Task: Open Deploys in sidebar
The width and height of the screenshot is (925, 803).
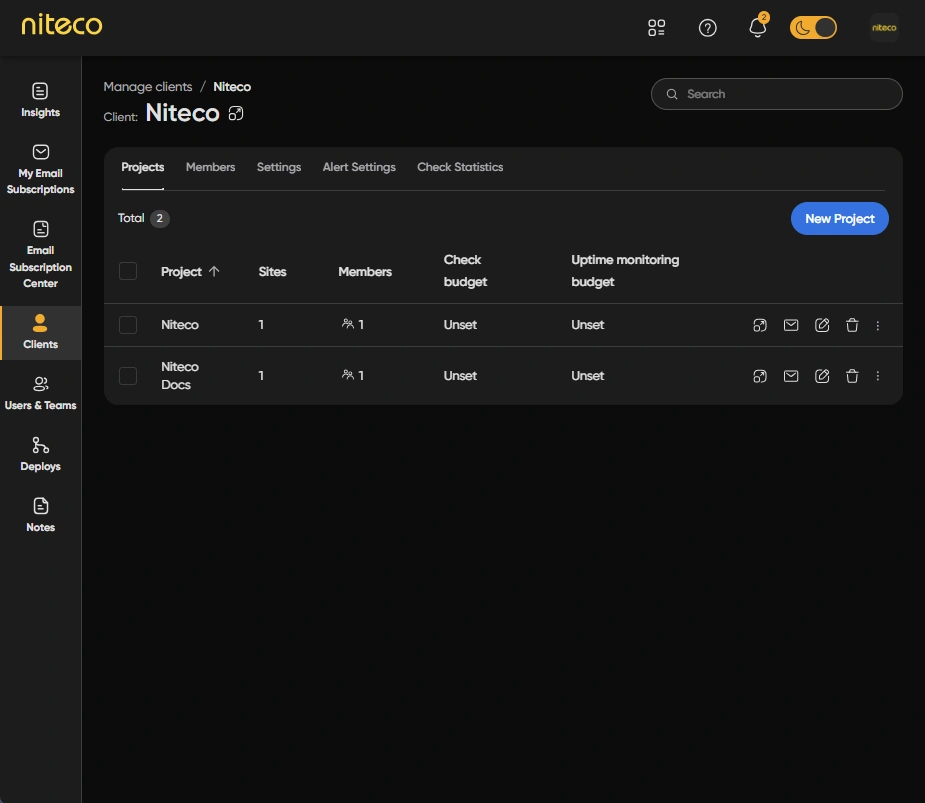Action: point(40,454)
